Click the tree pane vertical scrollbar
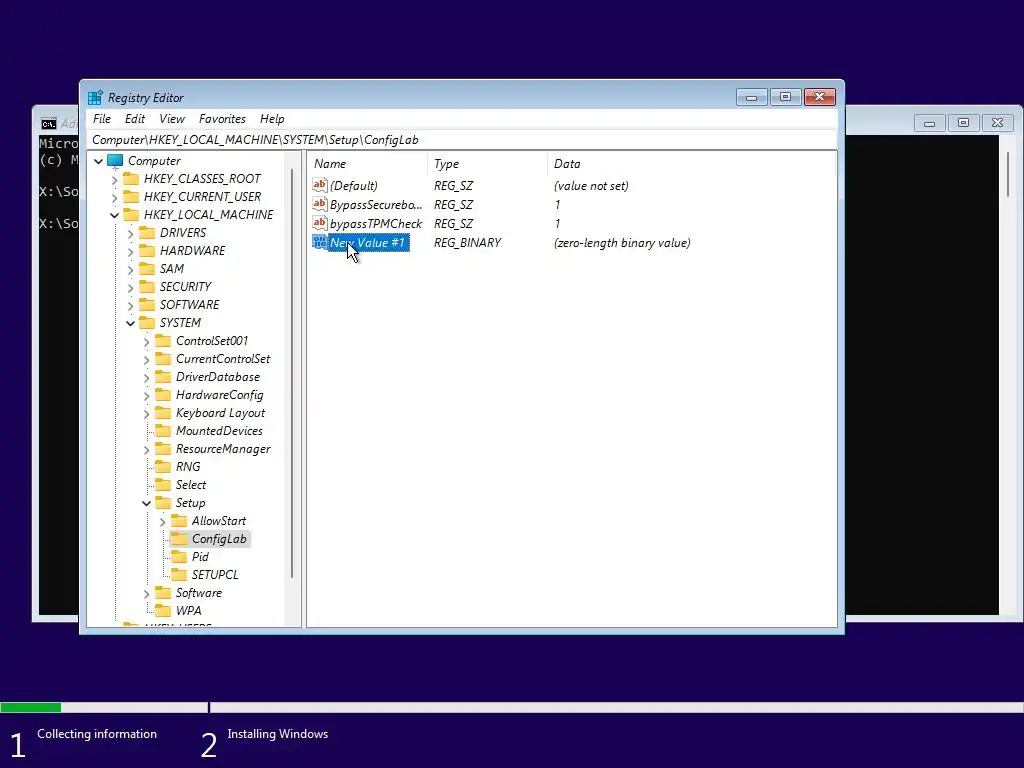Viewport: 1024px width, 768px height. click(291, 374)
